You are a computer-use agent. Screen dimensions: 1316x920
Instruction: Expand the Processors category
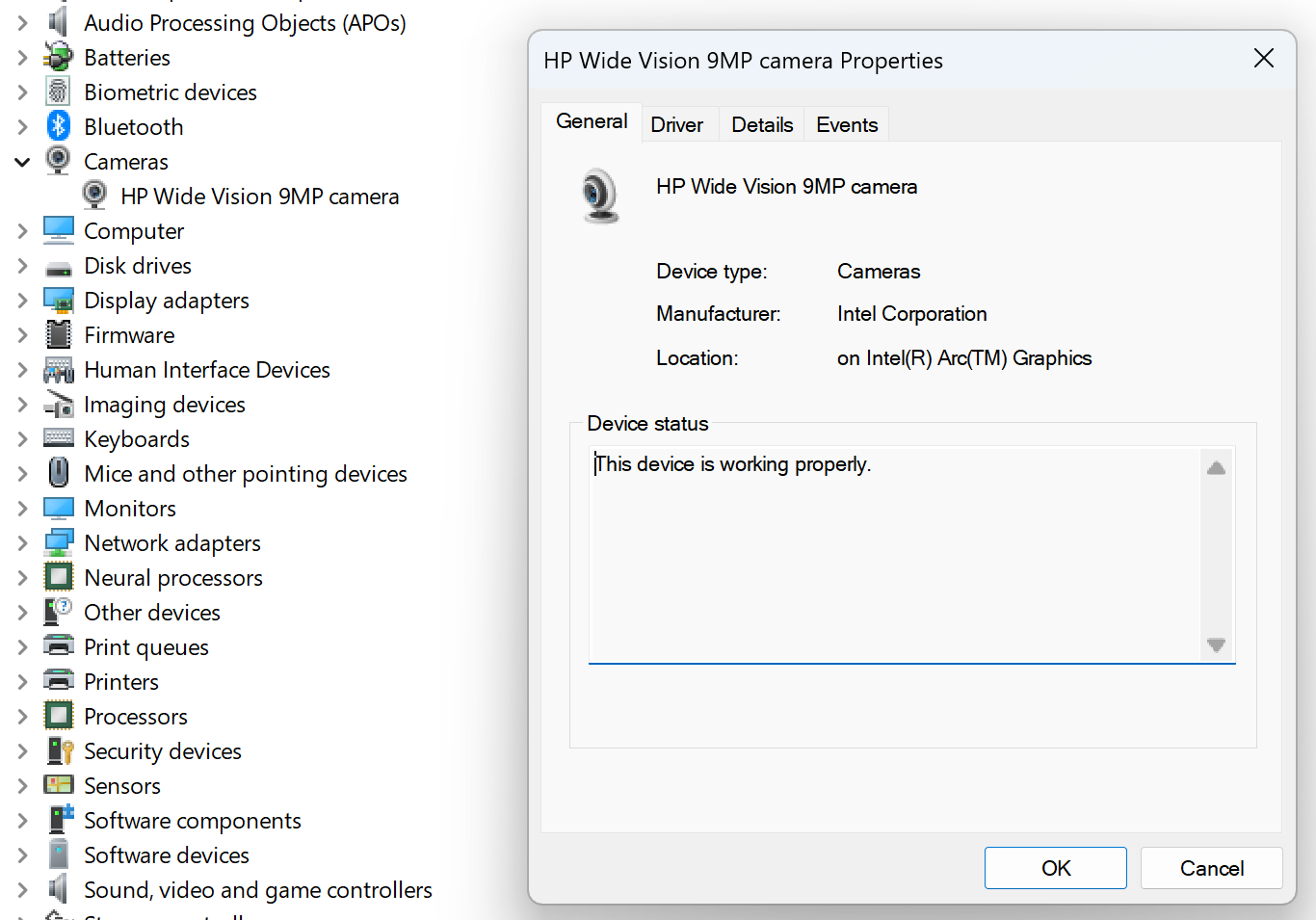tap(22, 717)
